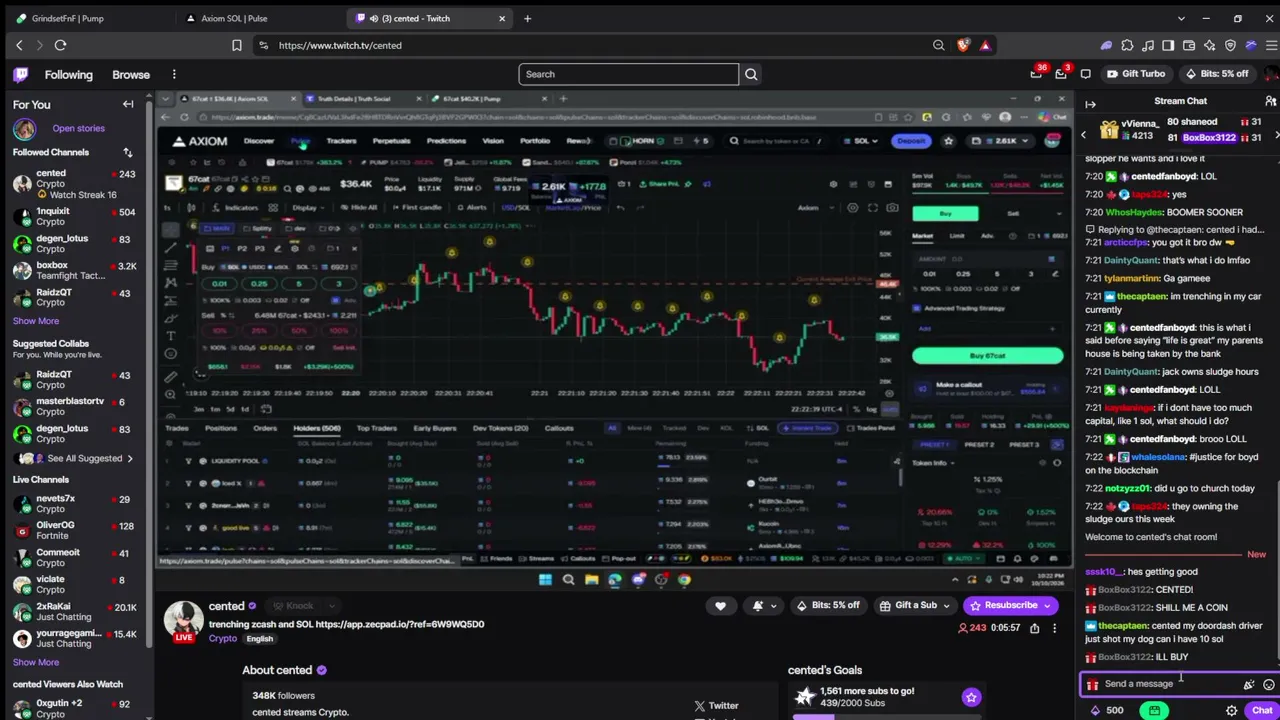Open the notification bell dropdown
Image resolution: width=1280 pixels, height=720 pixels.
coord(764,606)
